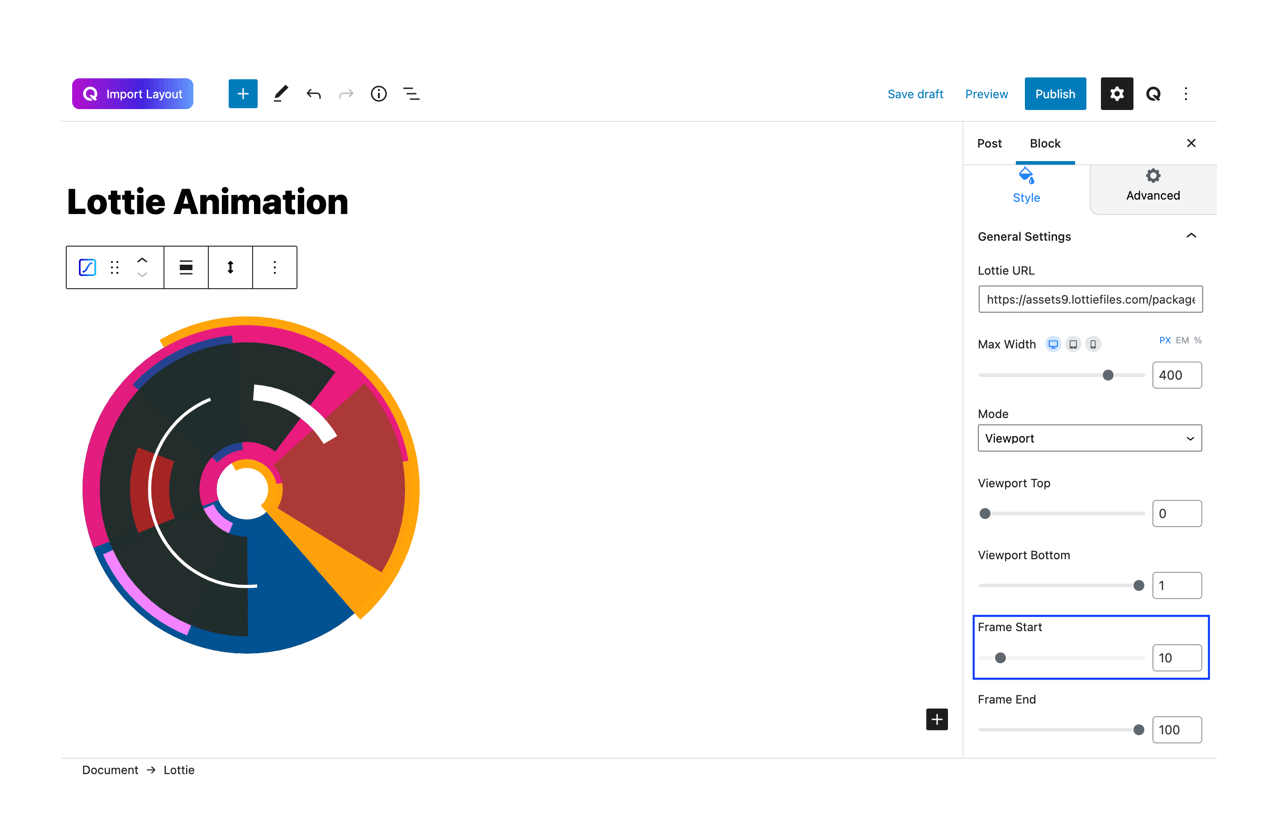Open the block inserter plus button
The height and width of the screenshot is (836, 1280).
(x=243, y=94)
